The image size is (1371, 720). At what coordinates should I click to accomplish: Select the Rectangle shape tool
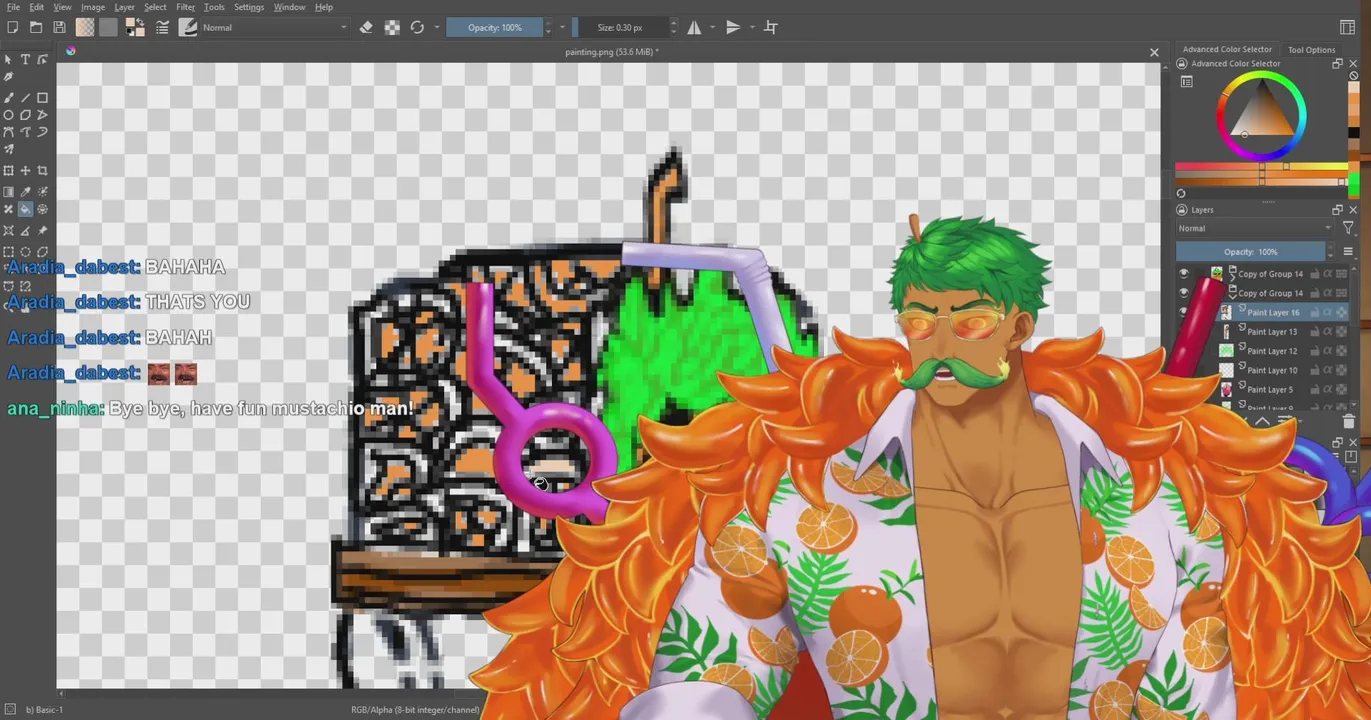tap(42, 98)
